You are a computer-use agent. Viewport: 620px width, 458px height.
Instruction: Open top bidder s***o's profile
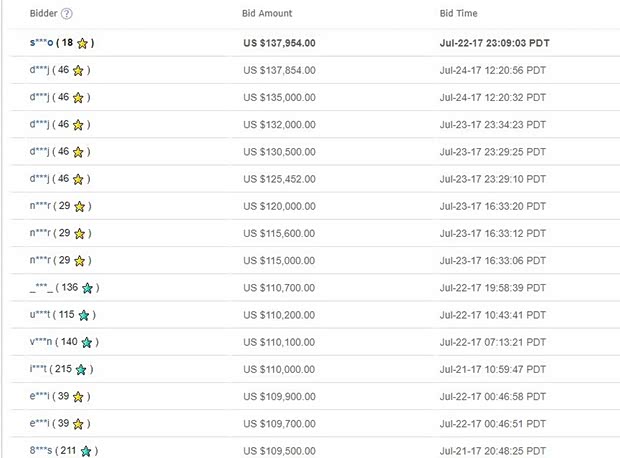(42, 44)
